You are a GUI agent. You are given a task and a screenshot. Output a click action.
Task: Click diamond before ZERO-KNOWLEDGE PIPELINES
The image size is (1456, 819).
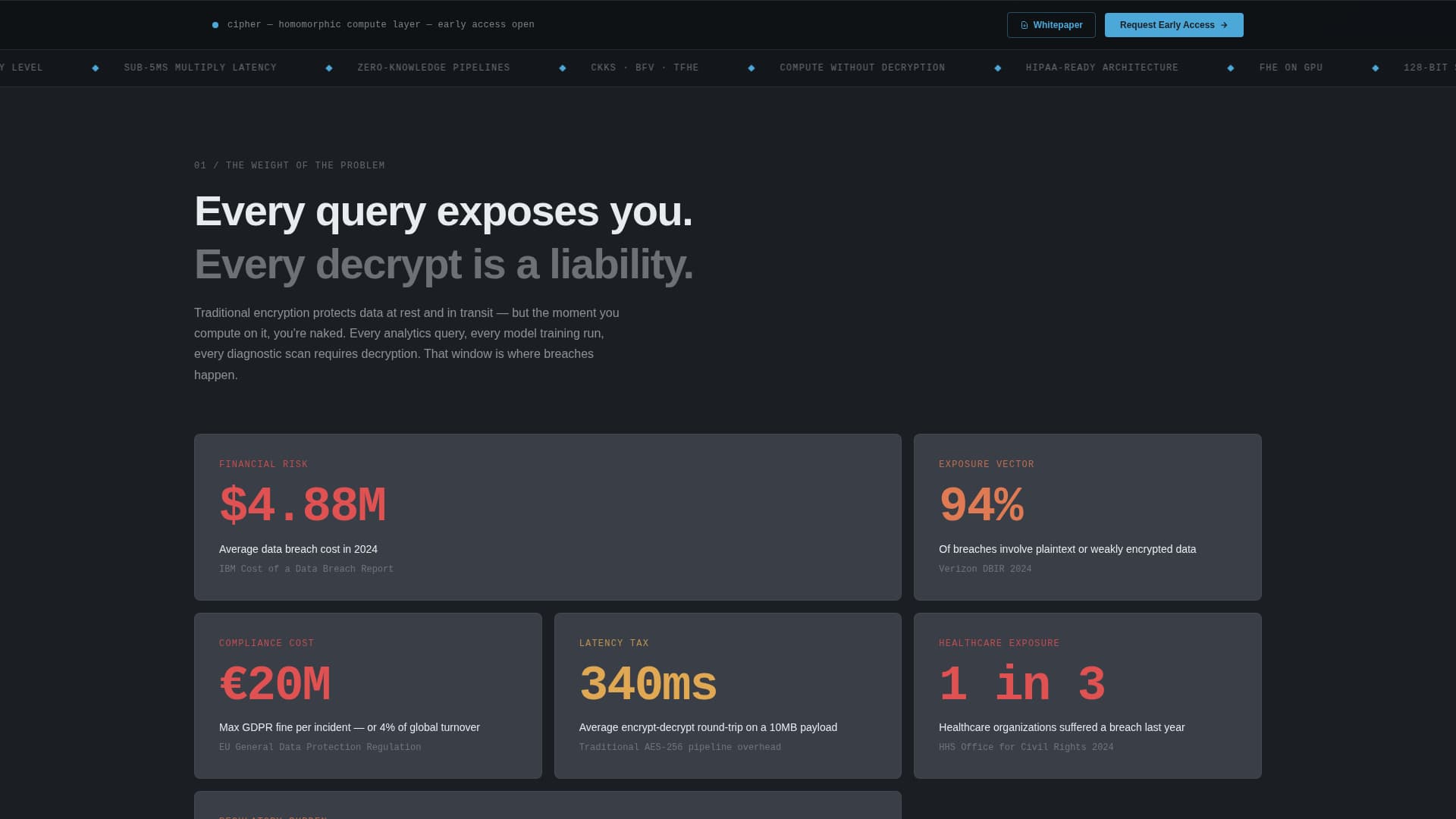329,68
